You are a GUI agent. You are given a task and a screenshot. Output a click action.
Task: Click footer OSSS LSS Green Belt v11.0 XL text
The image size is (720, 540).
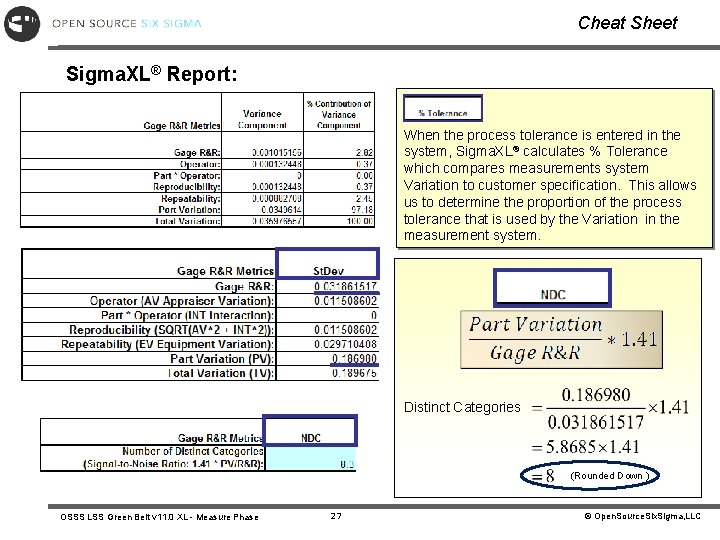(159, 517)
